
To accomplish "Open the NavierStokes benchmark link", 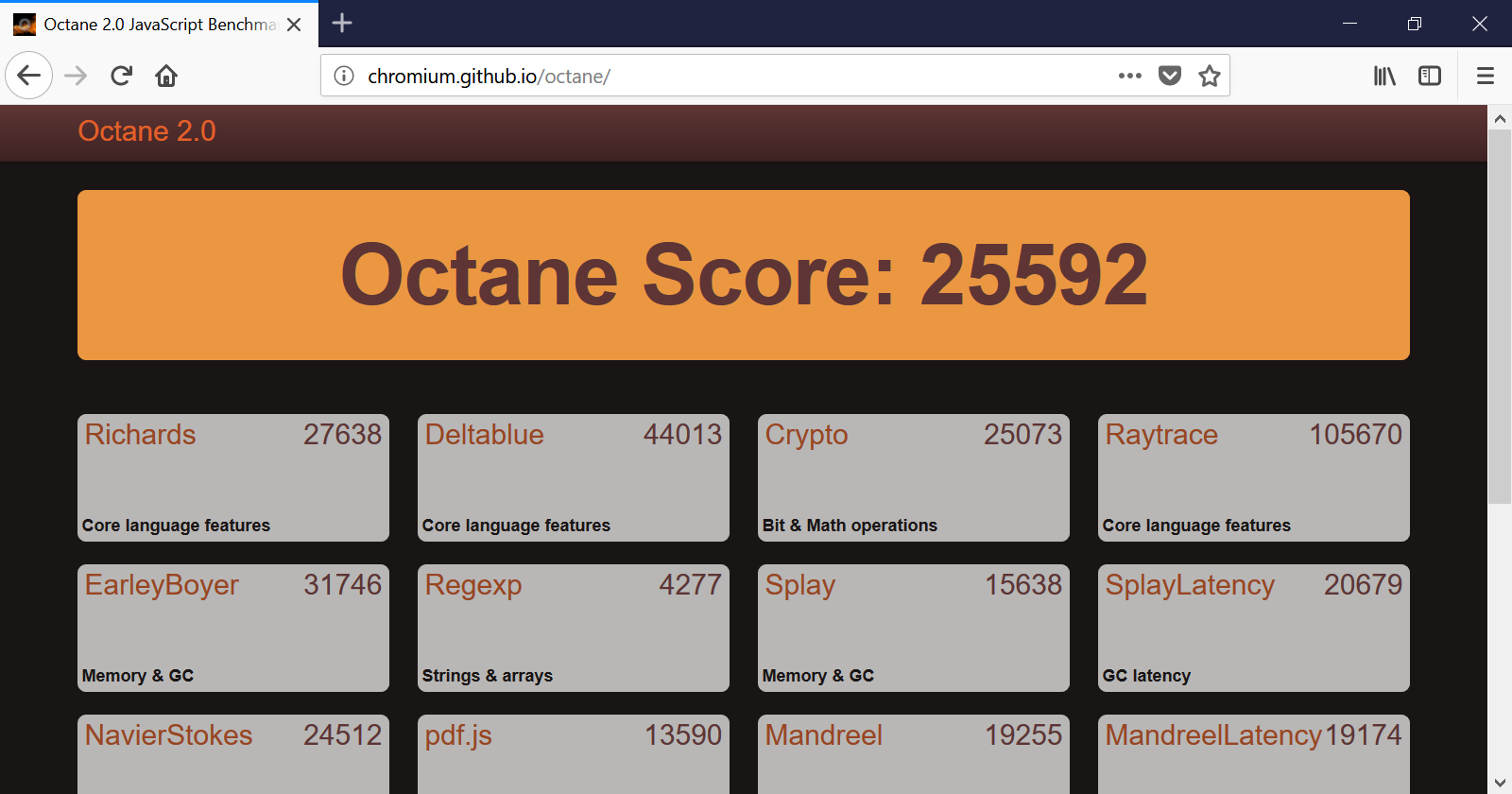I will [168, 735].
